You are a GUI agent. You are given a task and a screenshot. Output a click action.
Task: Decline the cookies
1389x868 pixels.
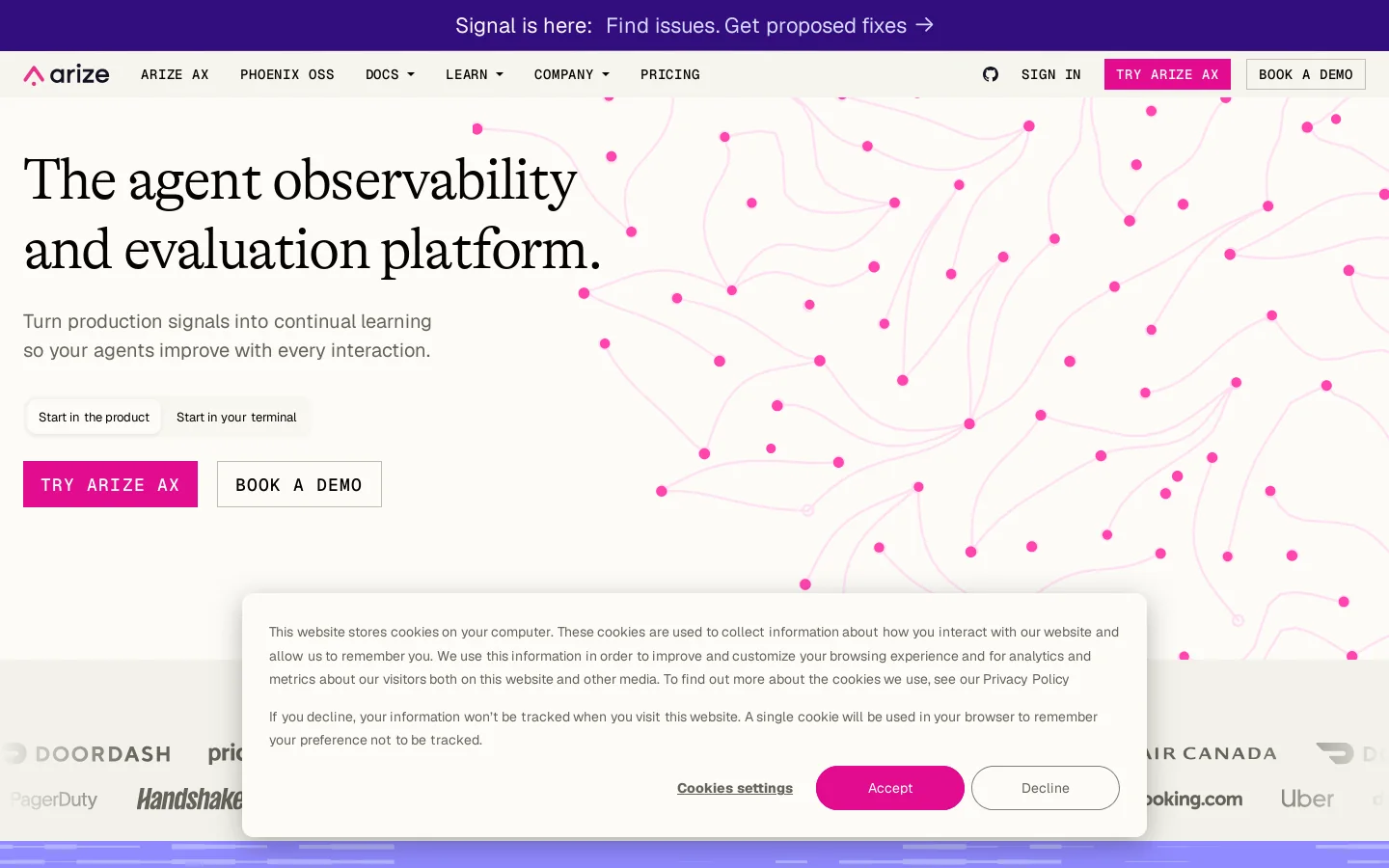pyautogui.click(x=1046, y=788)
